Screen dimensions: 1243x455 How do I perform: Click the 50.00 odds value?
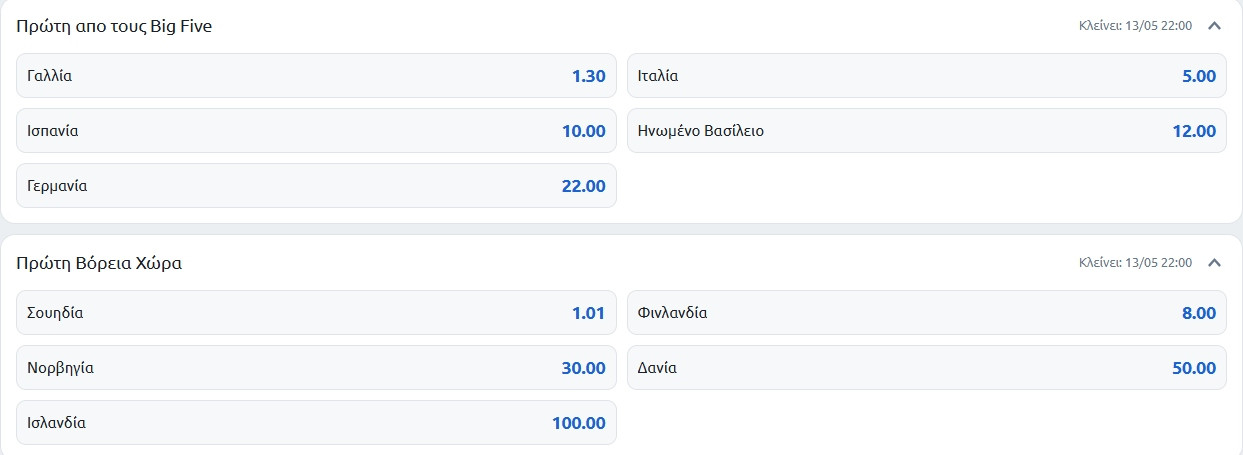[1193, 368]
